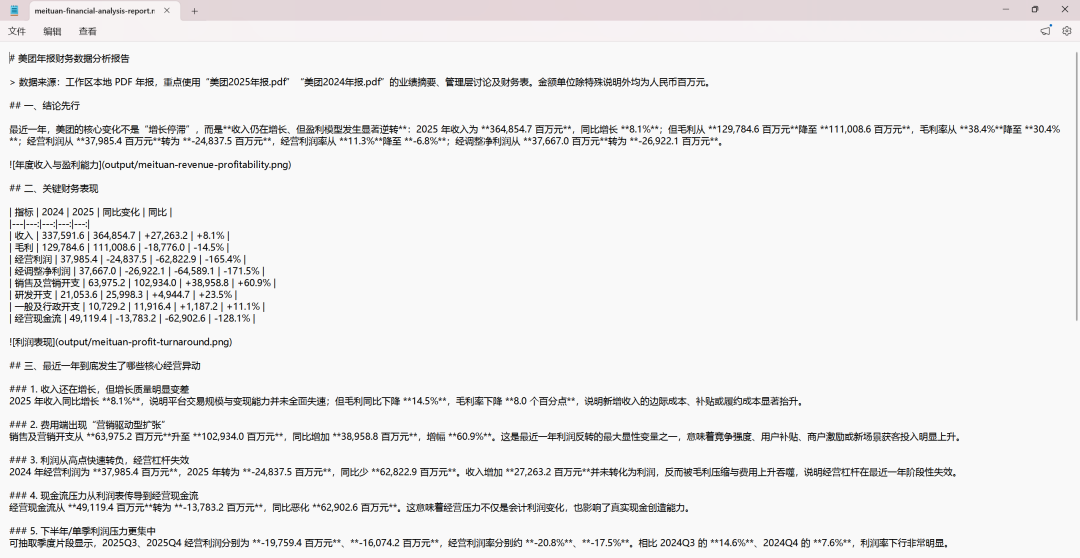Click the heading '### 3. 利润从高点快速转负'
Screen dimensions: 1080x558
99,460
